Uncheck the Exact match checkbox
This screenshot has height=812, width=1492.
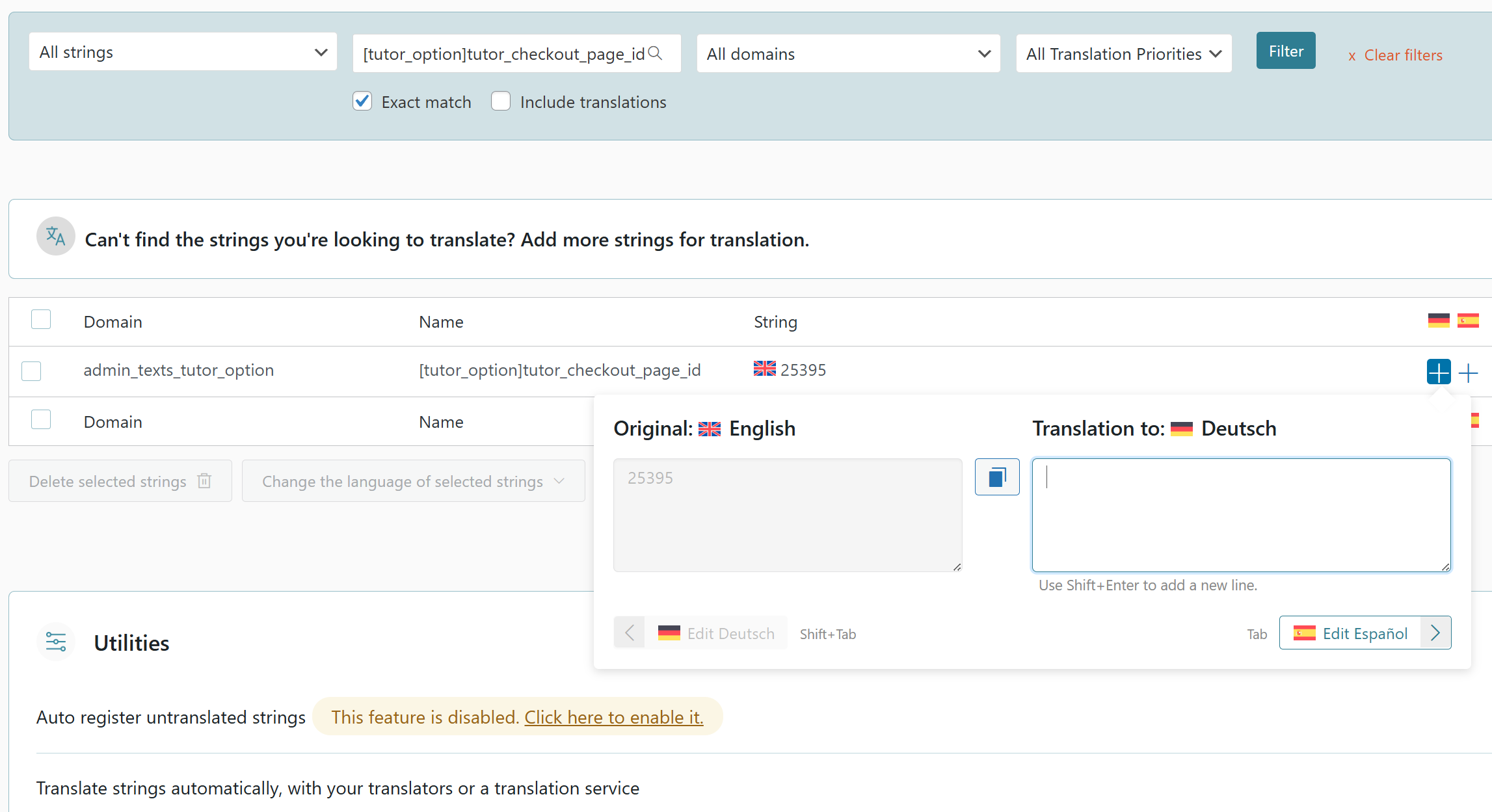click(x=362, y=101)
